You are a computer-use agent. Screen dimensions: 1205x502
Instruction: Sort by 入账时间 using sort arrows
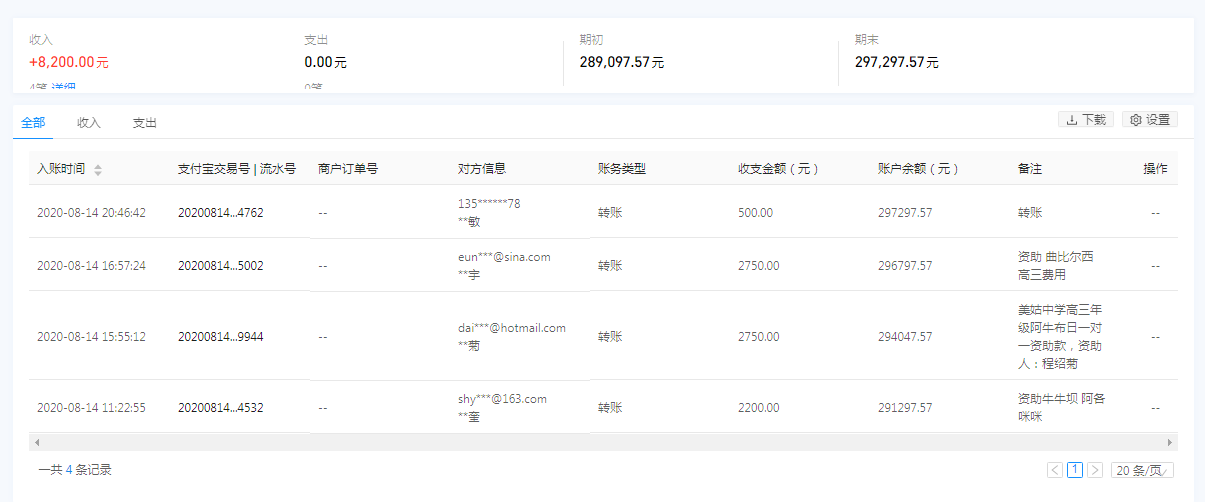tap(98, 170)
